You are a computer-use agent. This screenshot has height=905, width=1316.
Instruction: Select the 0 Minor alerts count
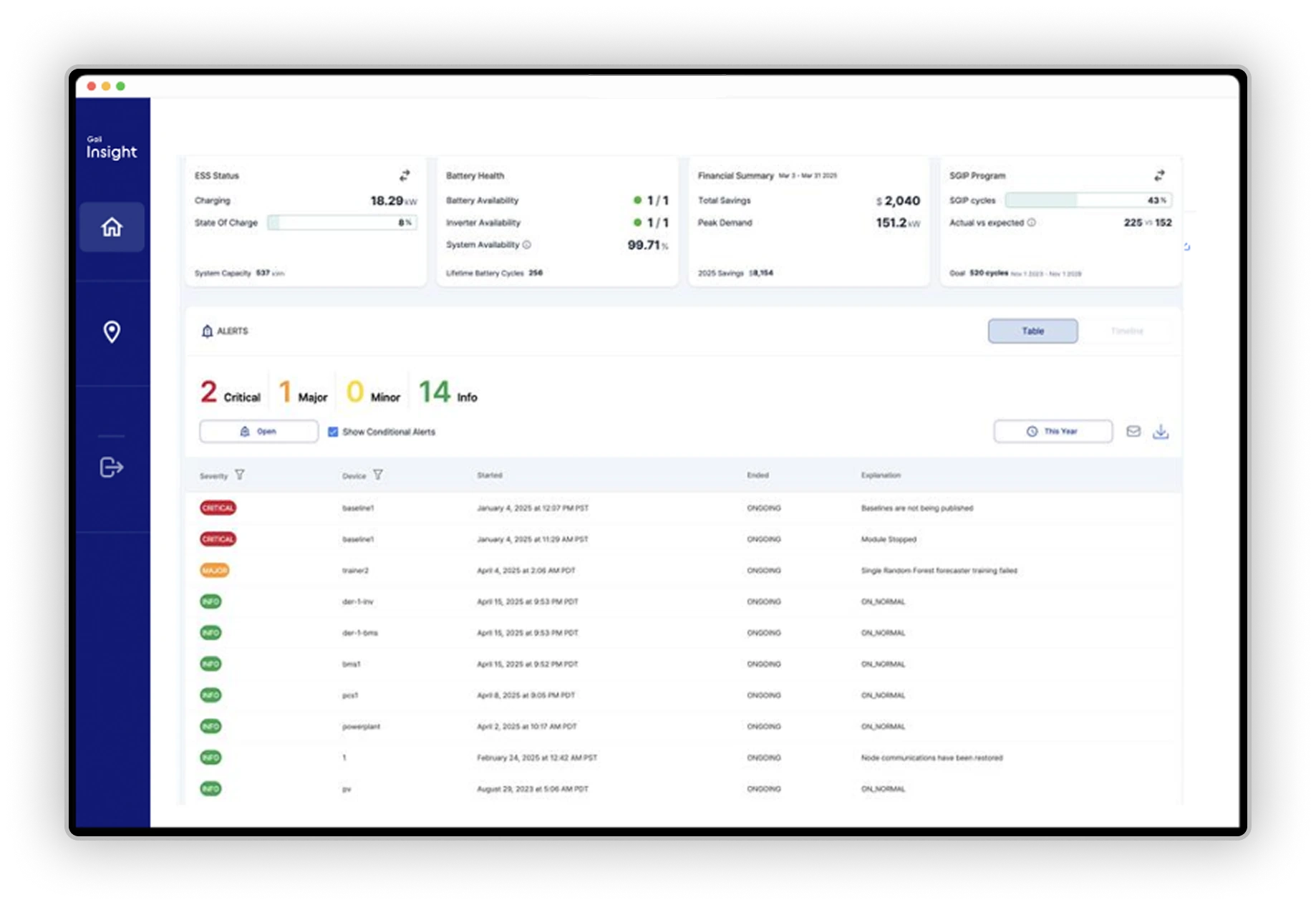pyautogui.click(x=373, y=392)
